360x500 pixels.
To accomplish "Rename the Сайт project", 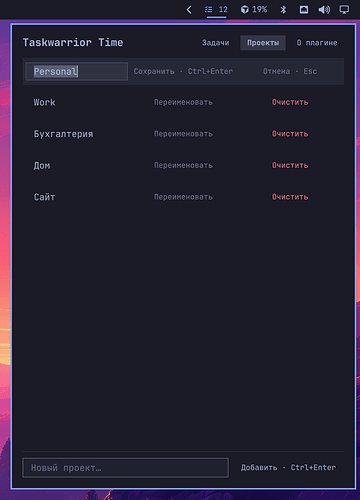I will (x=183, y=197).
